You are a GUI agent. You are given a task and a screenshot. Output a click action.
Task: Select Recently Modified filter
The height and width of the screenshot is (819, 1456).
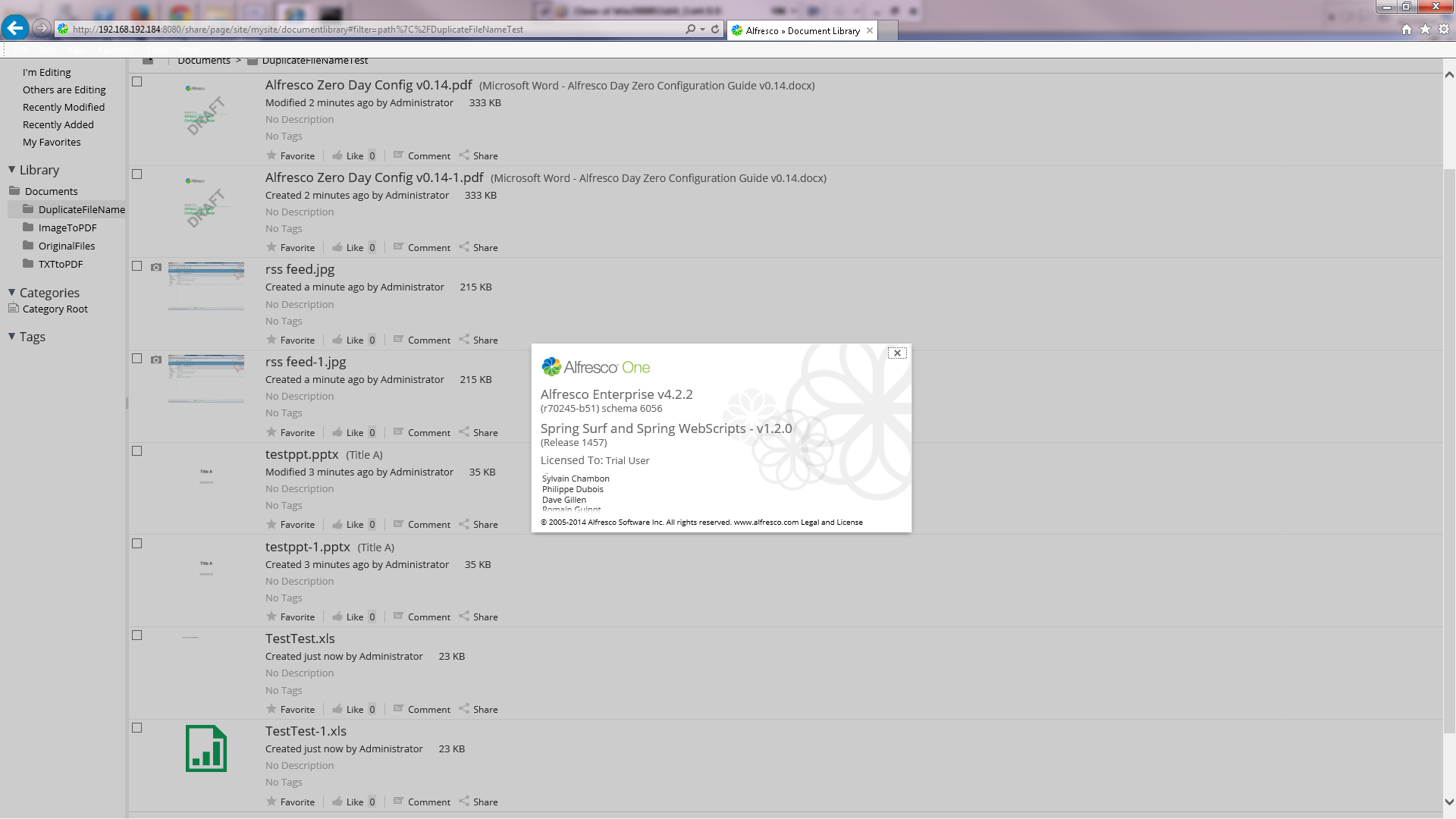(64, 107)
